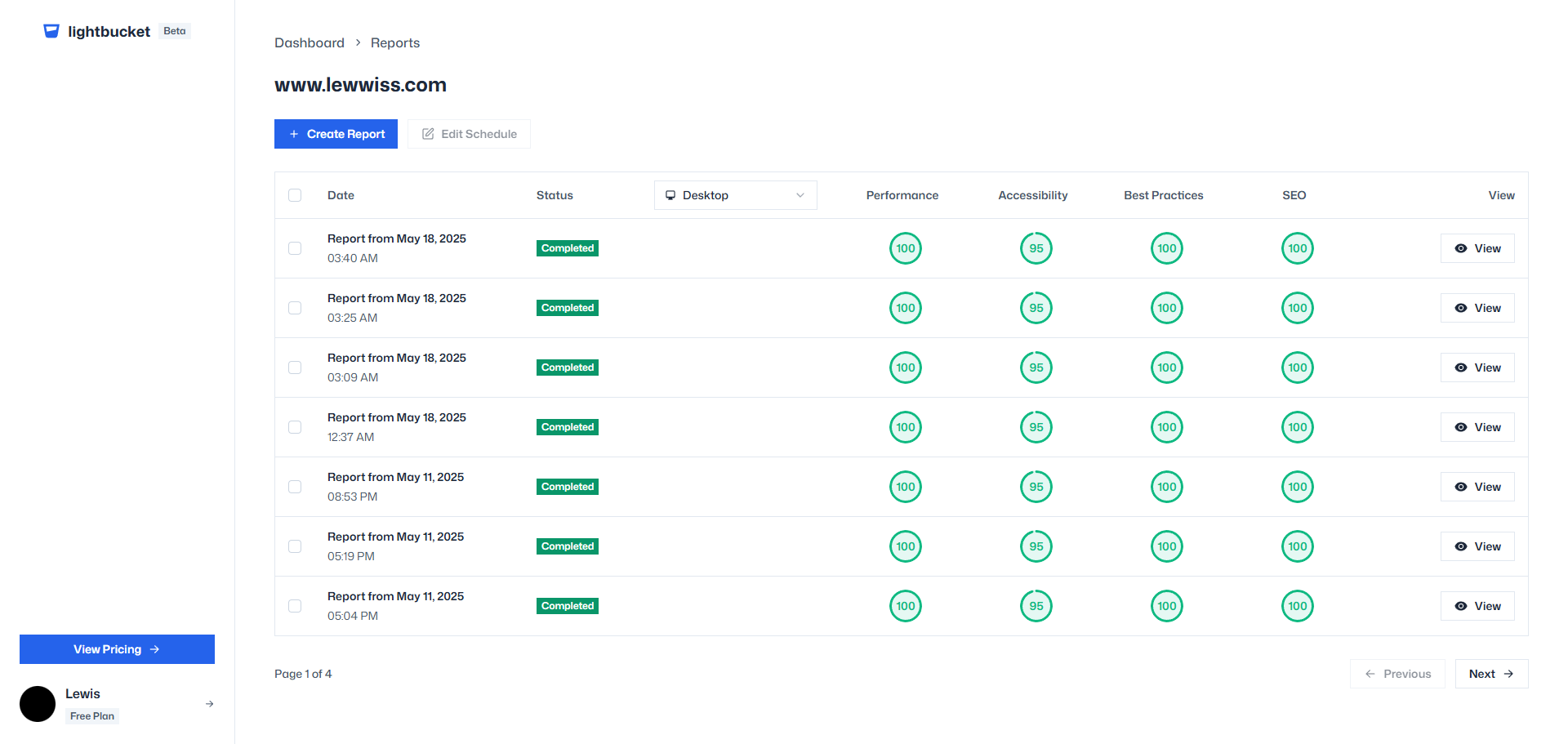
Task: Click Accessibility score of 03:25 AM report
Action: click(x=1036, y=308)
